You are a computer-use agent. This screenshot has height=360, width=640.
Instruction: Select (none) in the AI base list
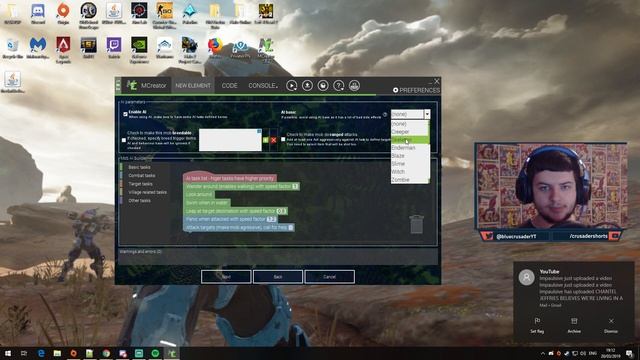(x=410, y=124)
